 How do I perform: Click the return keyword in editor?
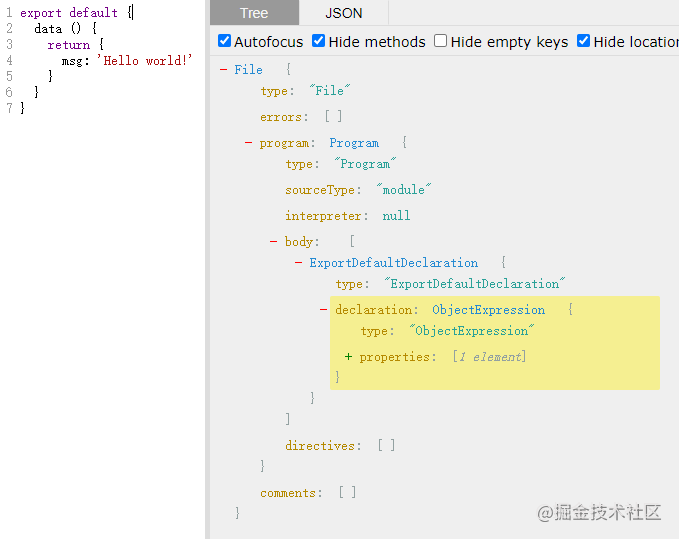pos(68,45)
